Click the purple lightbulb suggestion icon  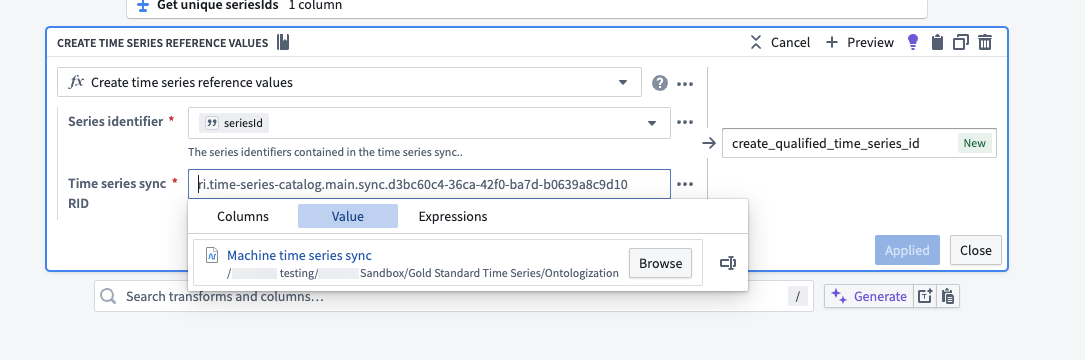click(x=913, y=42)
